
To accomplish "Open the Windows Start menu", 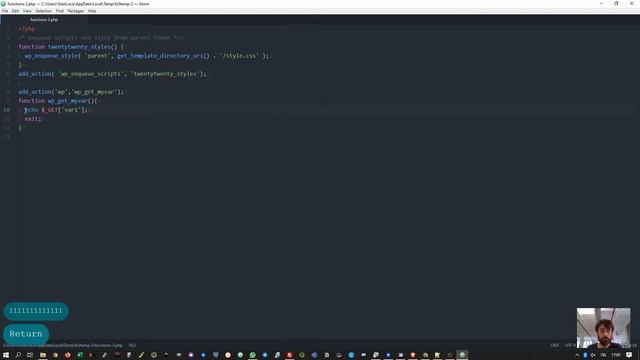I will click(x=6, y=355).
